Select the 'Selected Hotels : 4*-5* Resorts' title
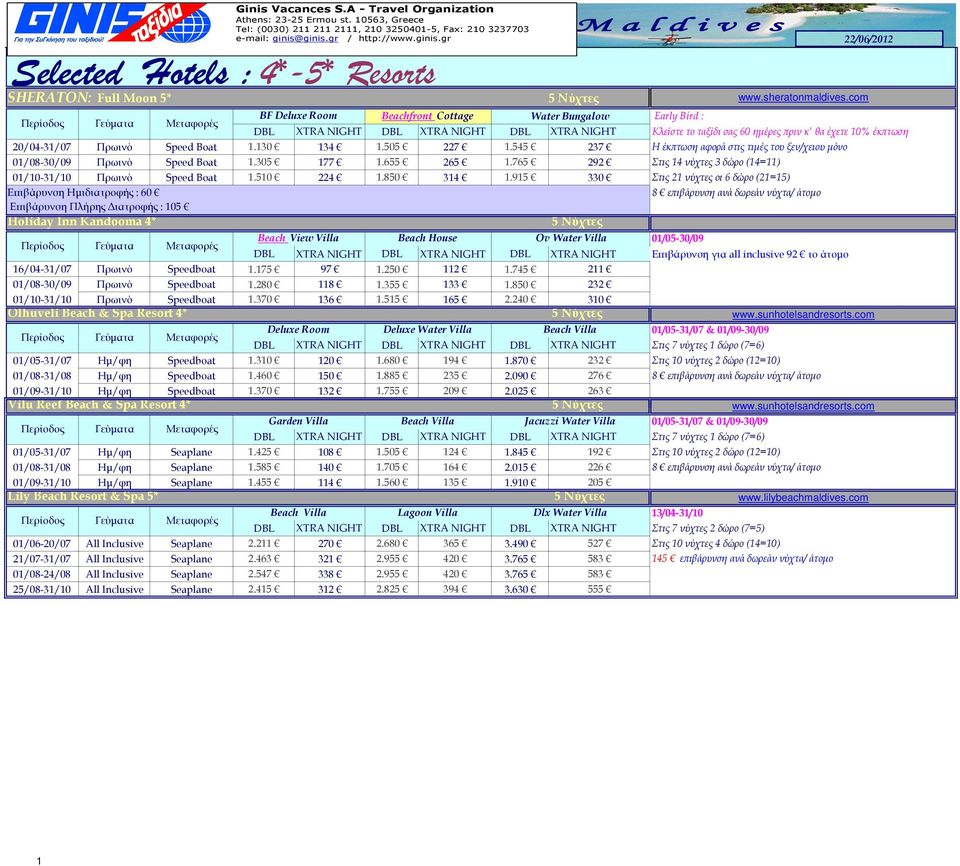The width and height of the screenshot is (960, 866). click(223, 73)
